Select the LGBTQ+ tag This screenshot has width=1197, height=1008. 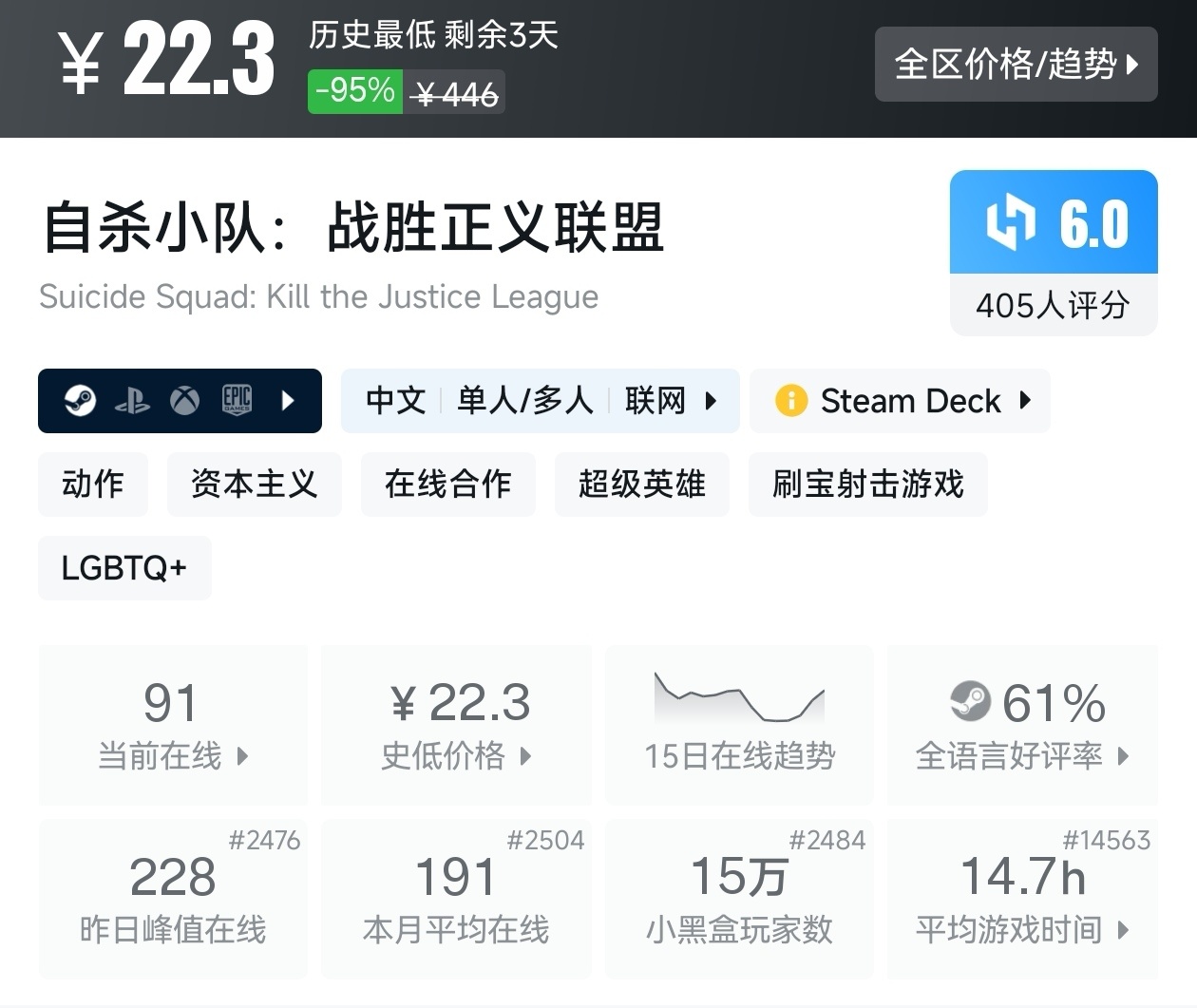[x=124, y=568]
